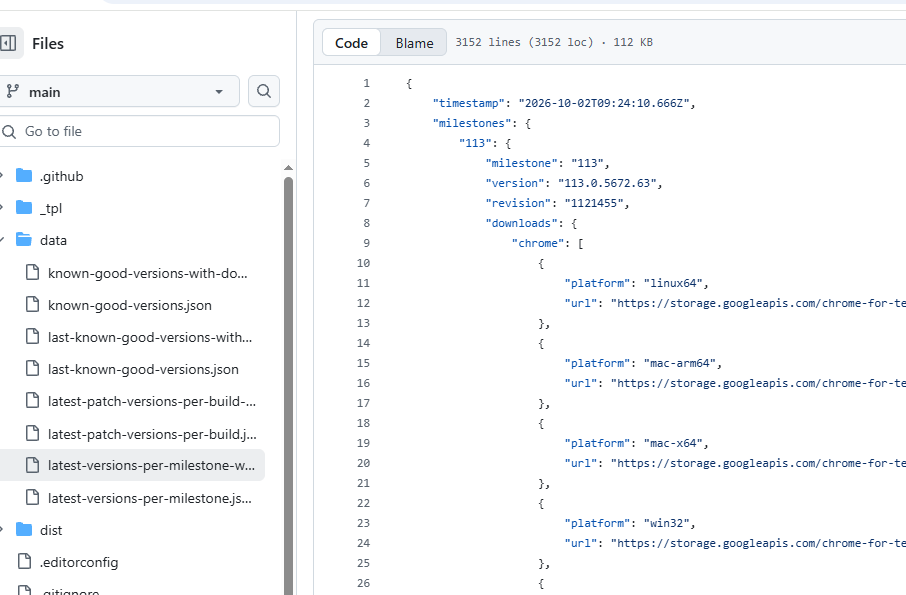Select line number 1 in the code

coord(366,83)
